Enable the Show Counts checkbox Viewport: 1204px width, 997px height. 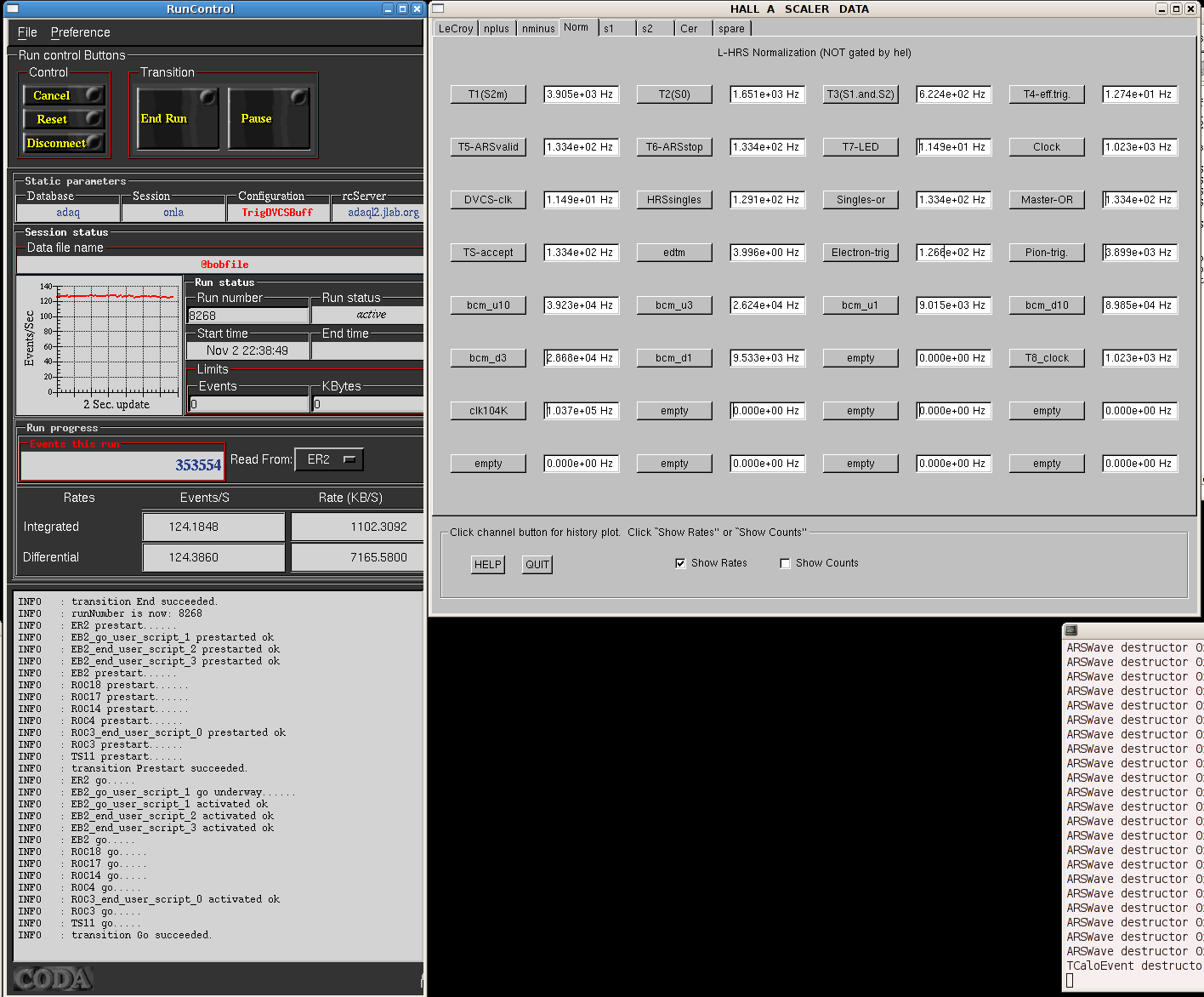tap(785, 563)
